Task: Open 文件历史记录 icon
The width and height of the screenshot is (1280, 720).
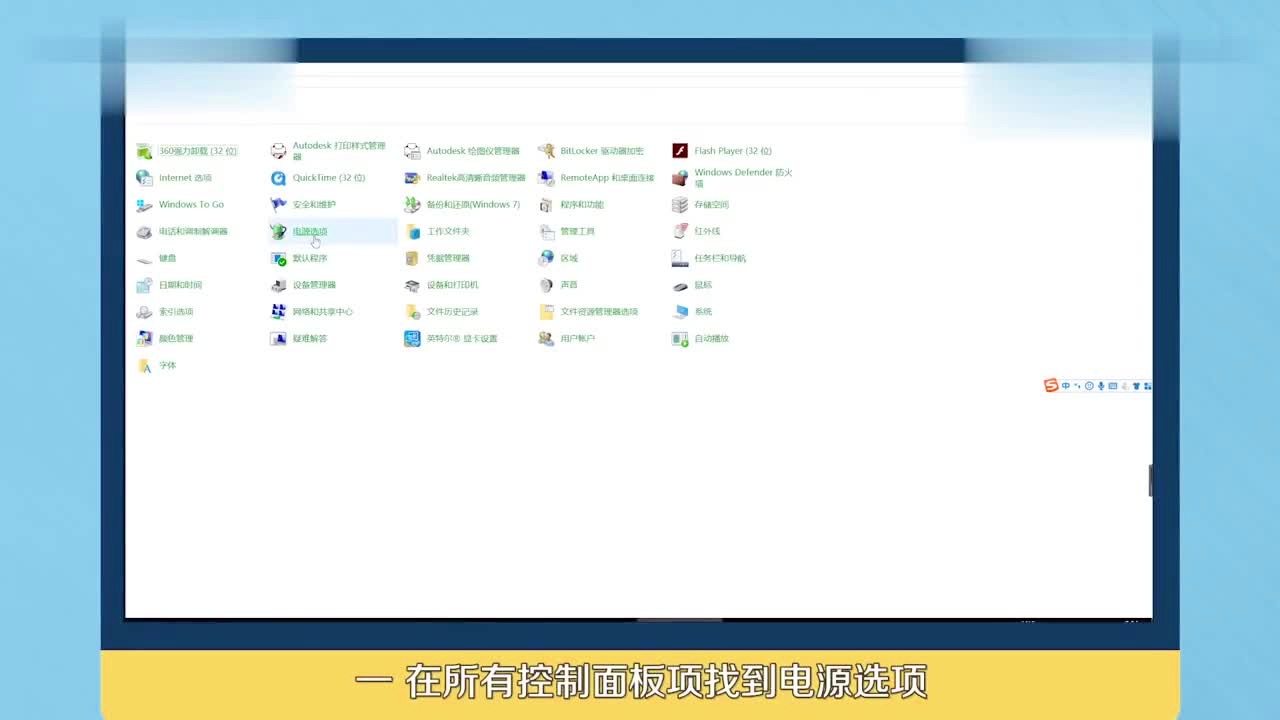Action: [x=412, y=312]
